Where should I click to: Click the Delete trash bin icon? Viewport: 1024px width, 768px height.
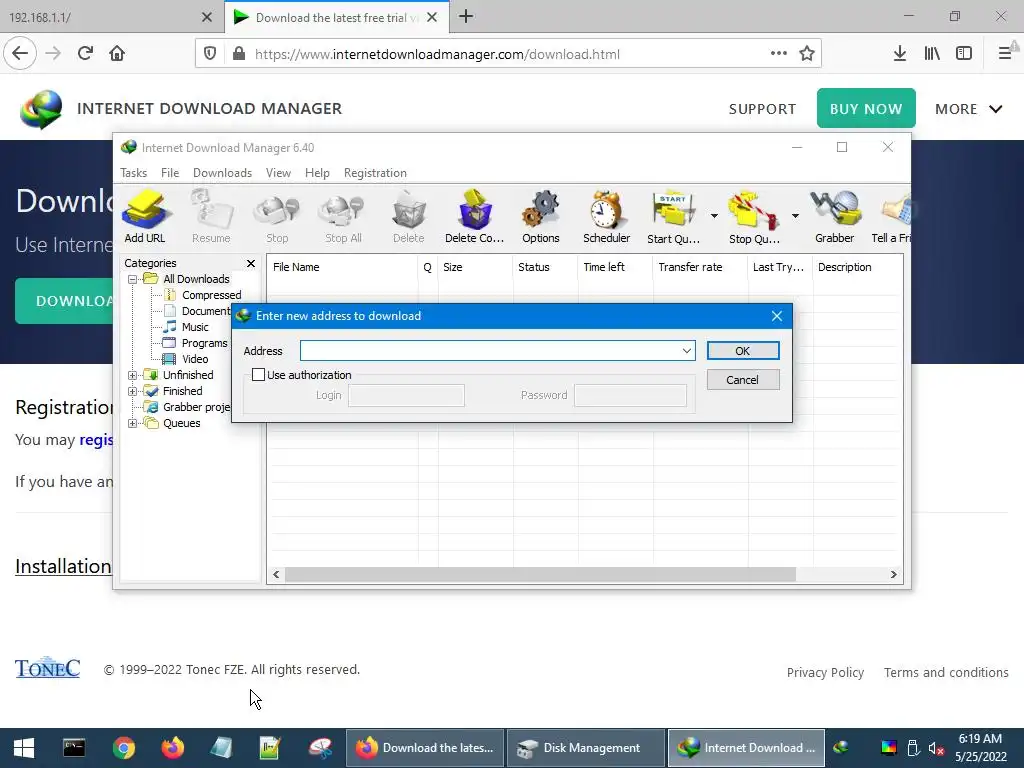[409, 216]
